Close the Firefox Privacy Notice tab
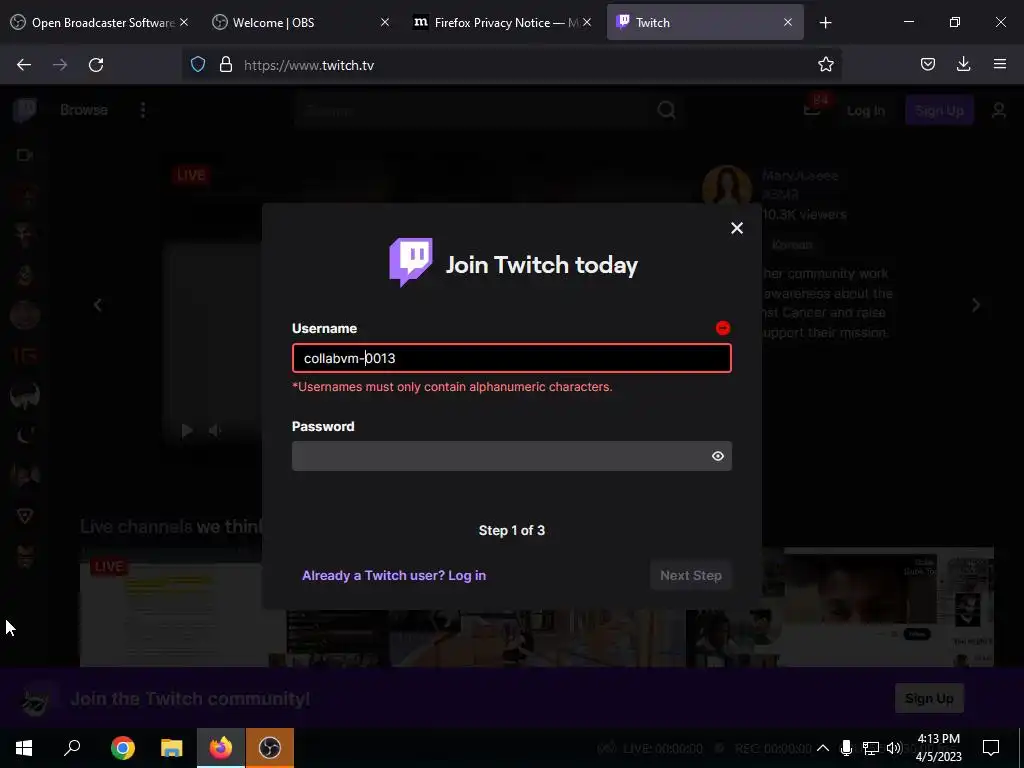 587,22
